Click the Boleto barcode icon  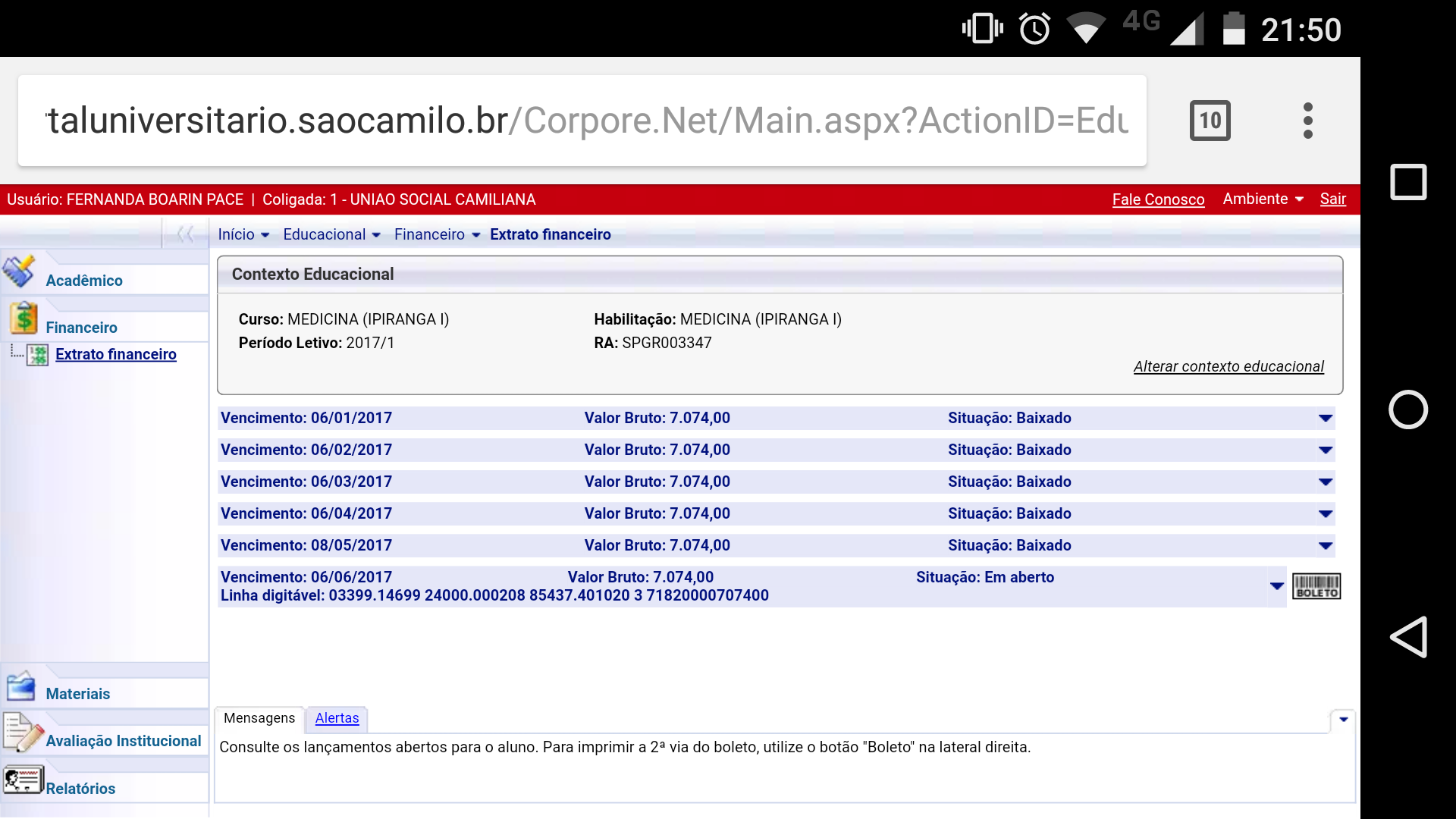coord(1316,586)
